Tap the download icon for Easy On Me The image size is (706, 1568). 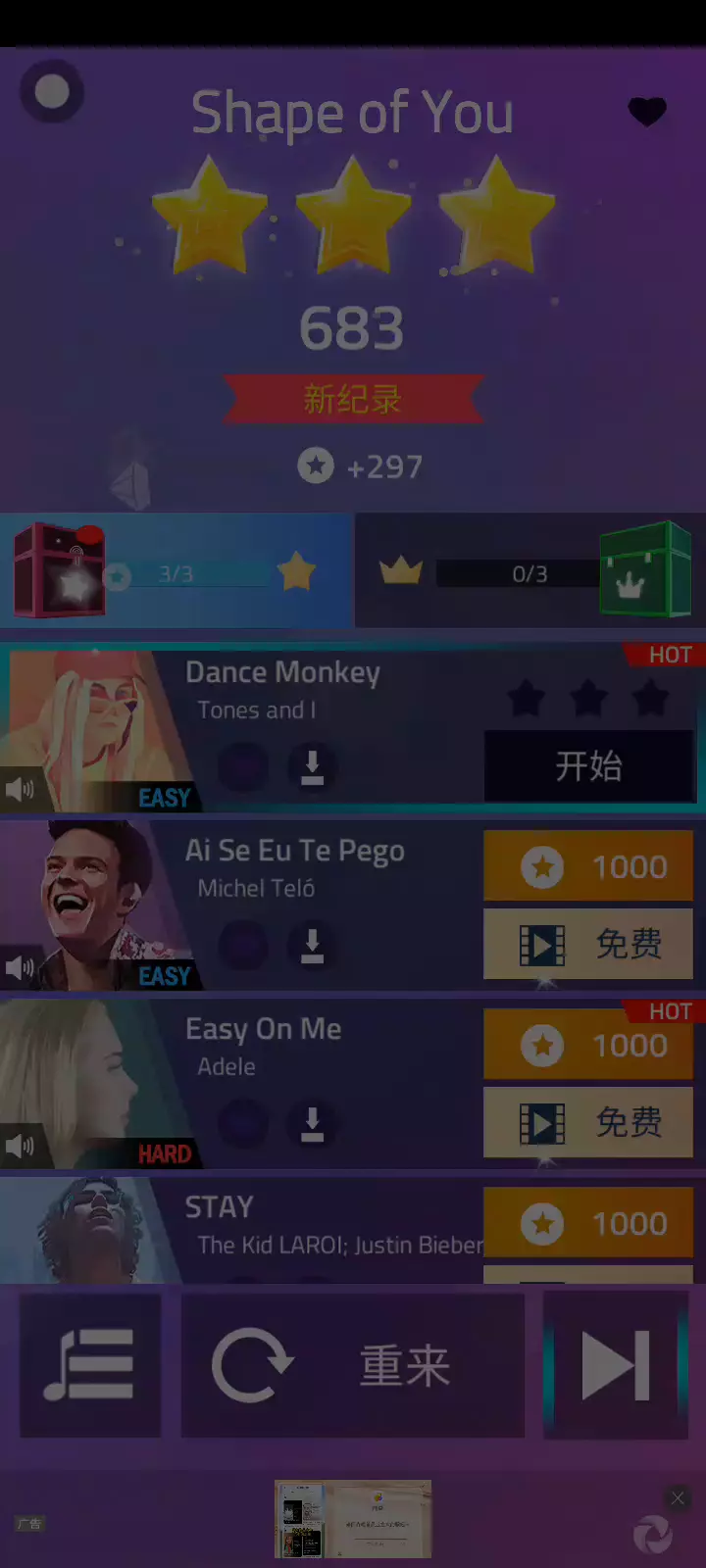tap(312, 1123)
